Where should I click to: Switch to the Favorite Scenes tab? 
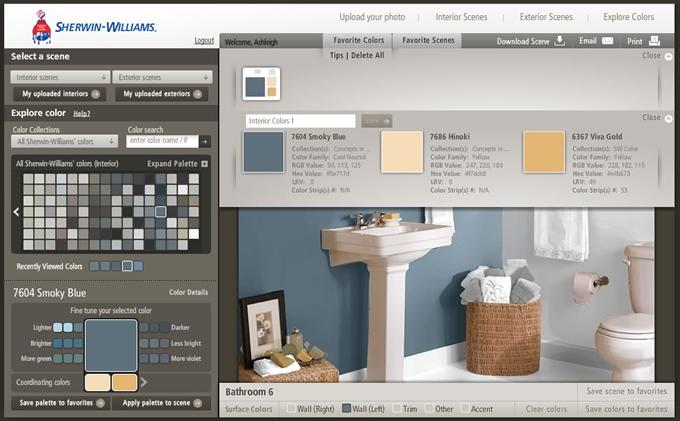click(428, 40)
